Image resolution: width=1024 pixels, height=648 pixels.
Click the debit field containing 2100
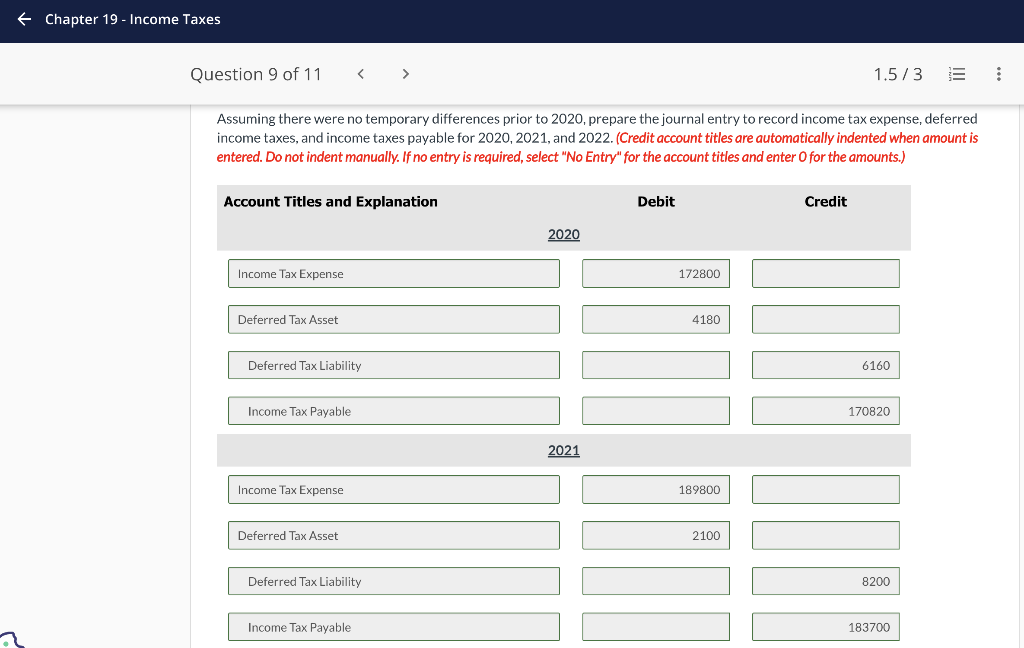click(x=655, y=535)
